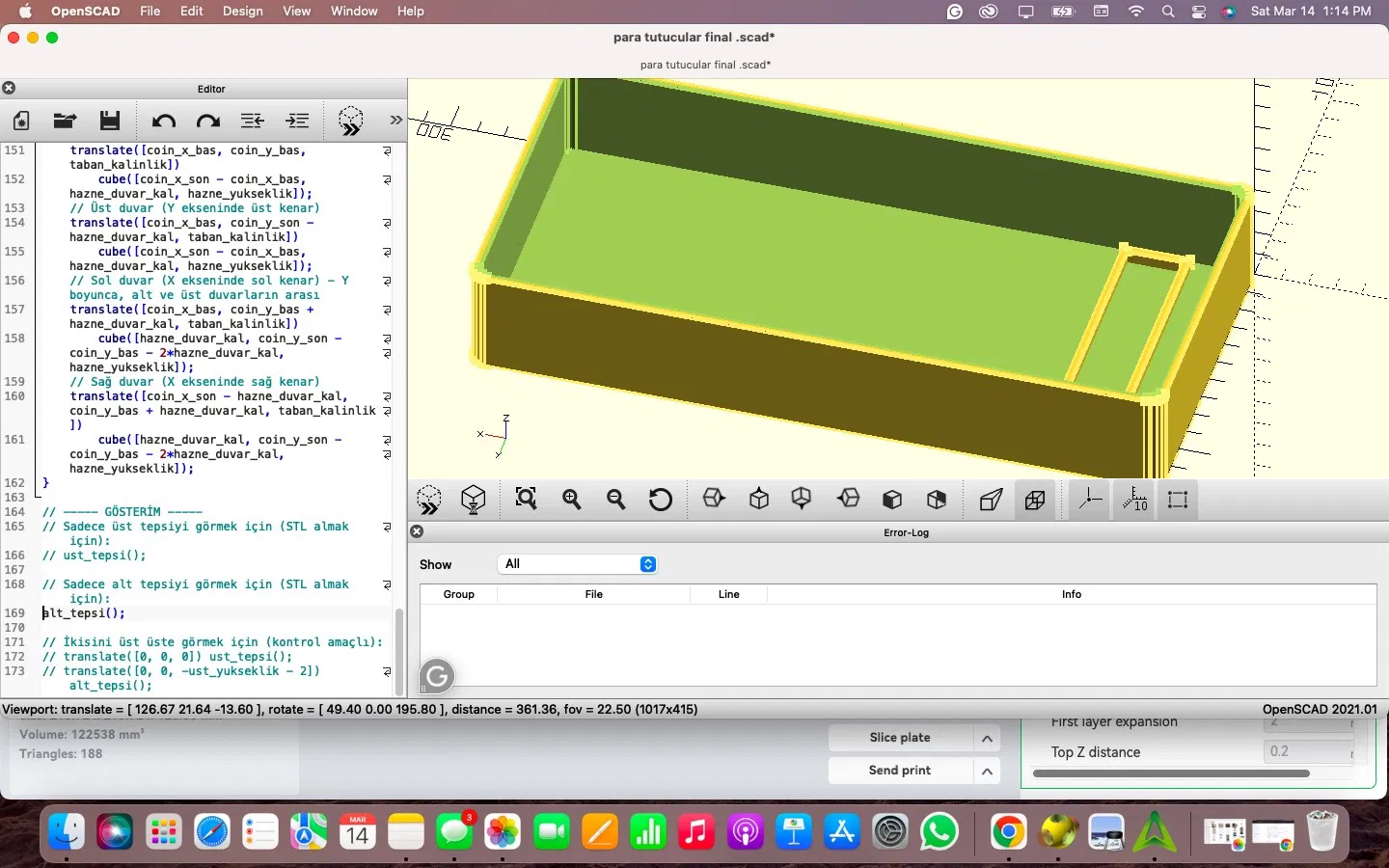Viewport: 1389px width, 868px height.
Task: Click the Send print button
Action: pyautogui.click(x=899, y=771)
